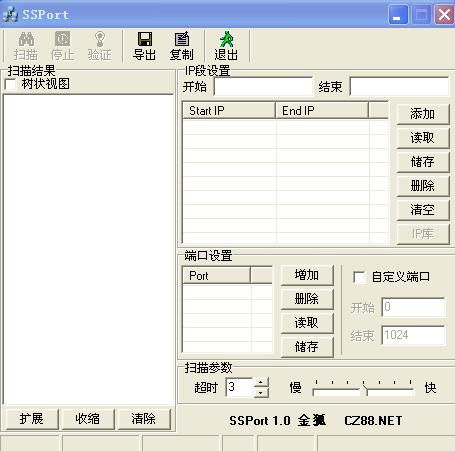Increase timeout with the up spinner arrow
Viewport: 455px width, 451px height.
pos(261,383)
